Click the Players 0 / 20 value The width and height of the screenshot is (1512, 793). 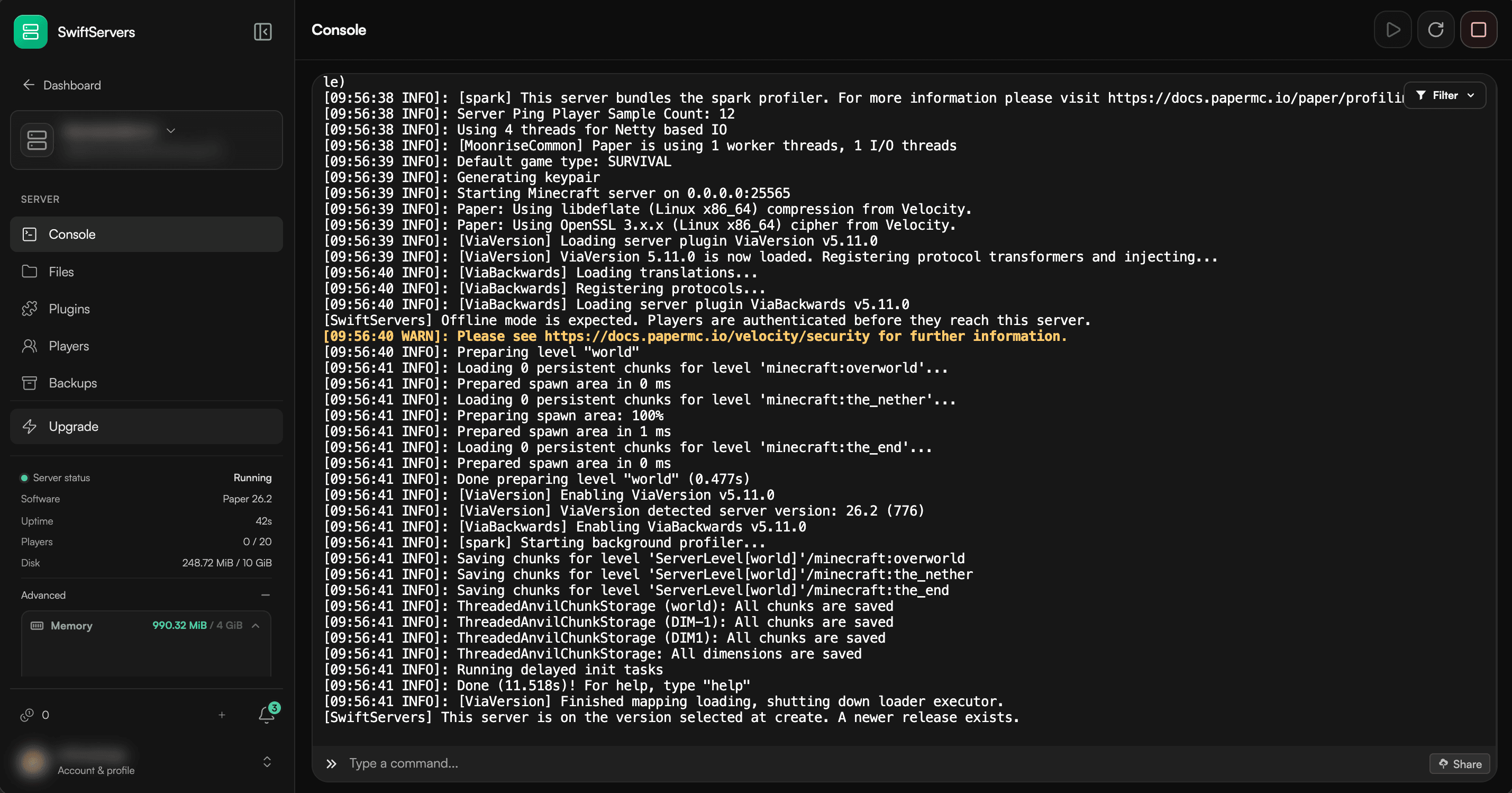tap(257, 542)
